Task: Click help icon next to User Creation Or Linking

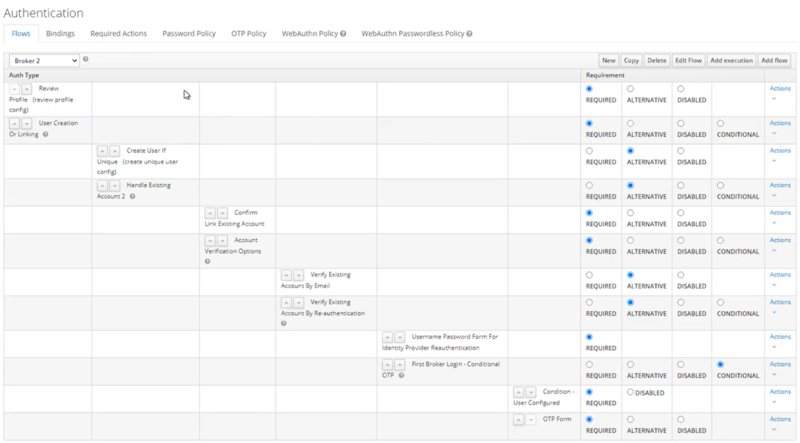Action: click(45, 134)
